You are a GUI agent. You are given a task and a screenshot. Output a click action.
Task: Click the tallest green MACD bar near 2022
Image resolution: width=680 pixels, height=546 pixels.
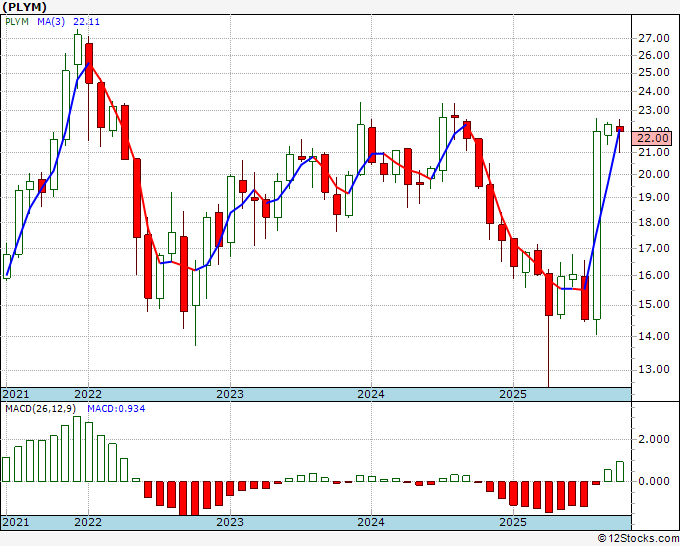pos(77,449)
